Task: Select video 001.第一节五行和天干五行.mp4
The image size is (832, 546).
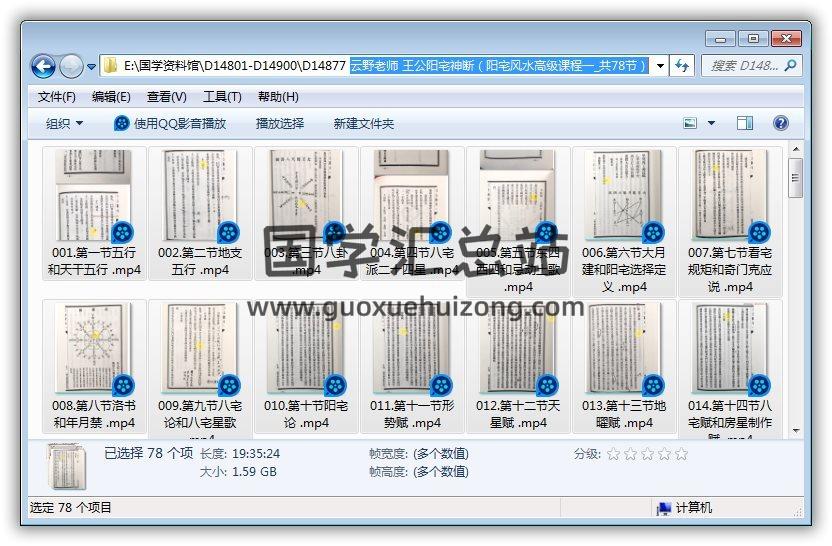Action: click(x=94, y=213)
